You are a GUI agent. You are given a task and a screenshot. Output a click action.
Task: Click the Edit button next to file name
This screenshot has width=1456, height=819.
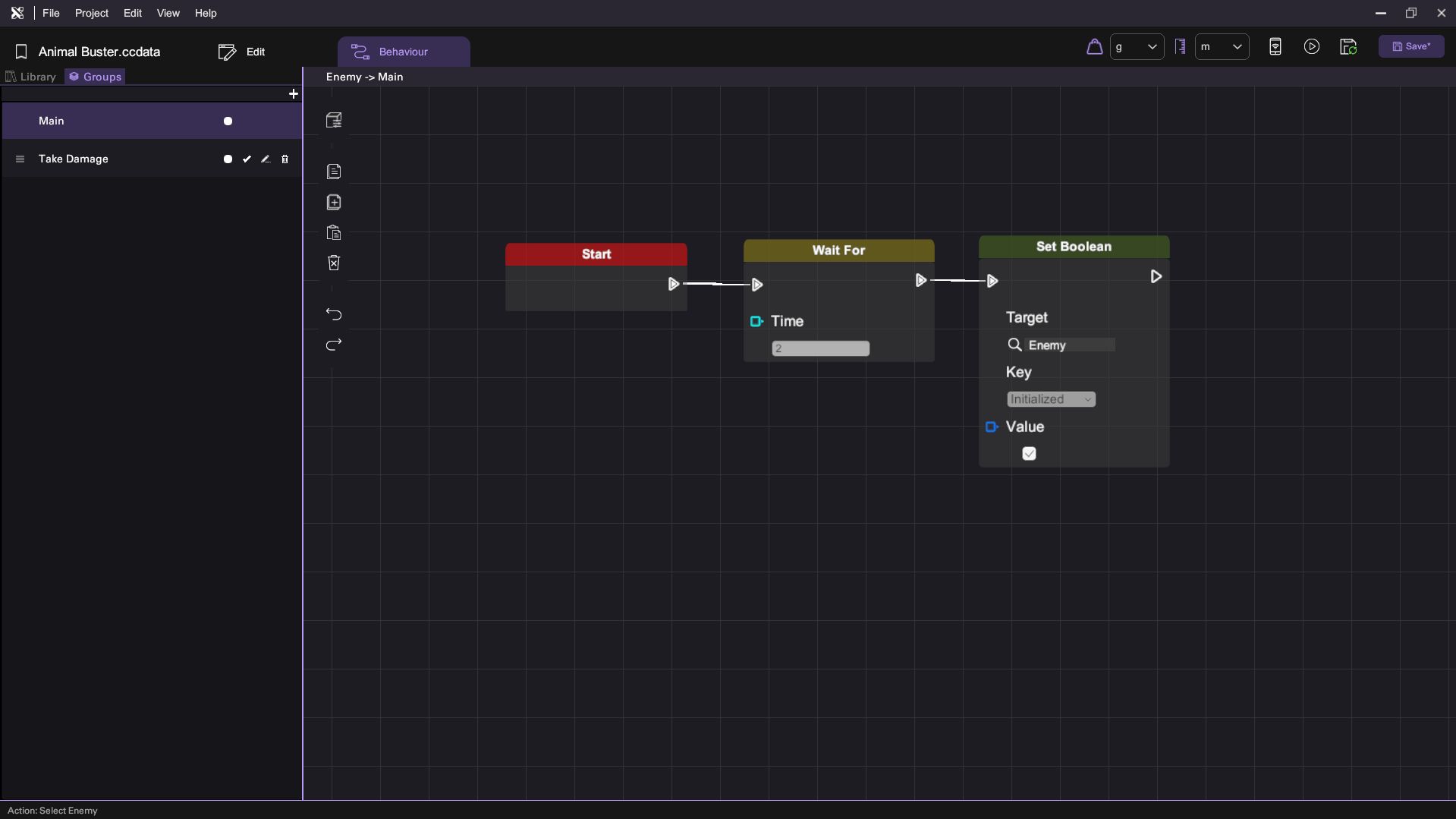(x=242, y=52)
